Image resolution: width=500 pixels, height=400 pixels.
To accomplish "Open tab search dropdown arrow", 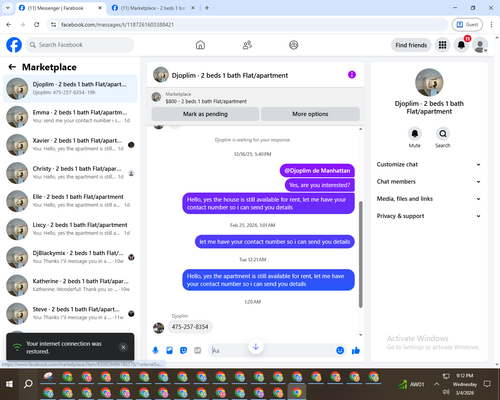I will (8, 8).
